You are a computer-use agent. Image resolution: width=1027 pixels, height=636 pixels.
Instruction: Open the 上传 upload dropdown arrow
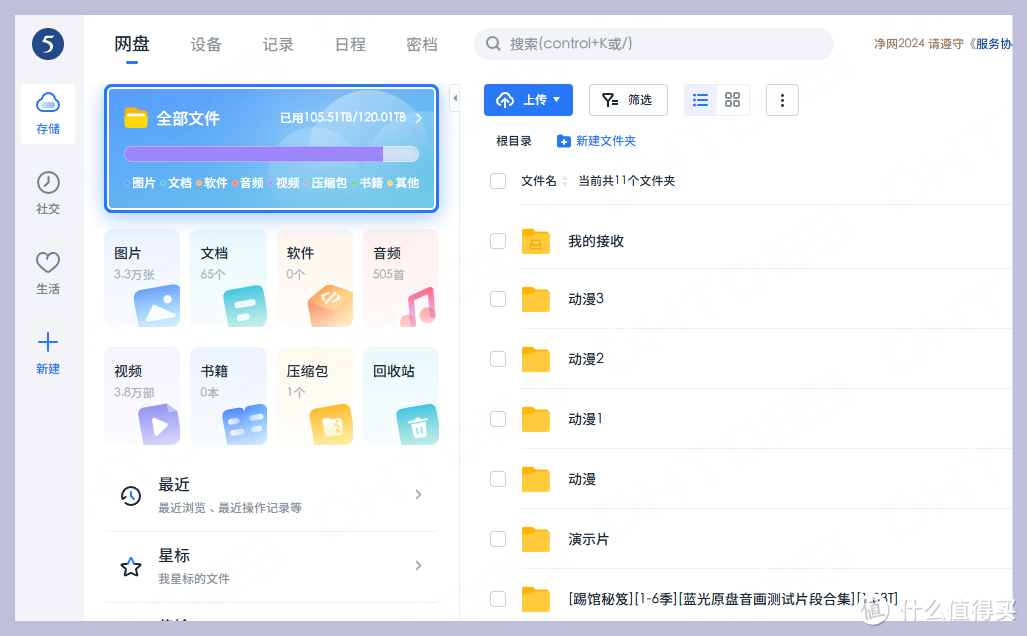[x=556, y=100]
